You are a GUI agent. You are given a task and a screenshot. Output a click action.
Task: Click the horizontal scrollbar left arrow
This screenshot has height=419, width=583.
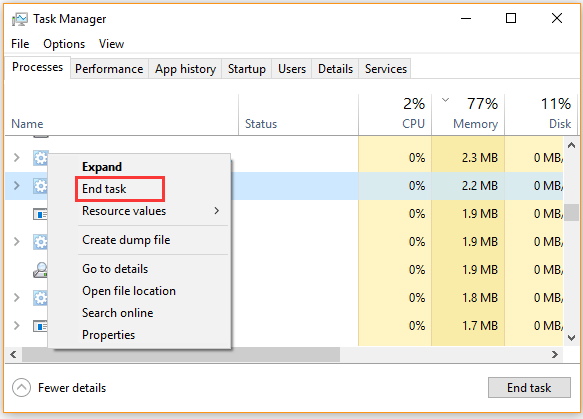pos(13,354)
